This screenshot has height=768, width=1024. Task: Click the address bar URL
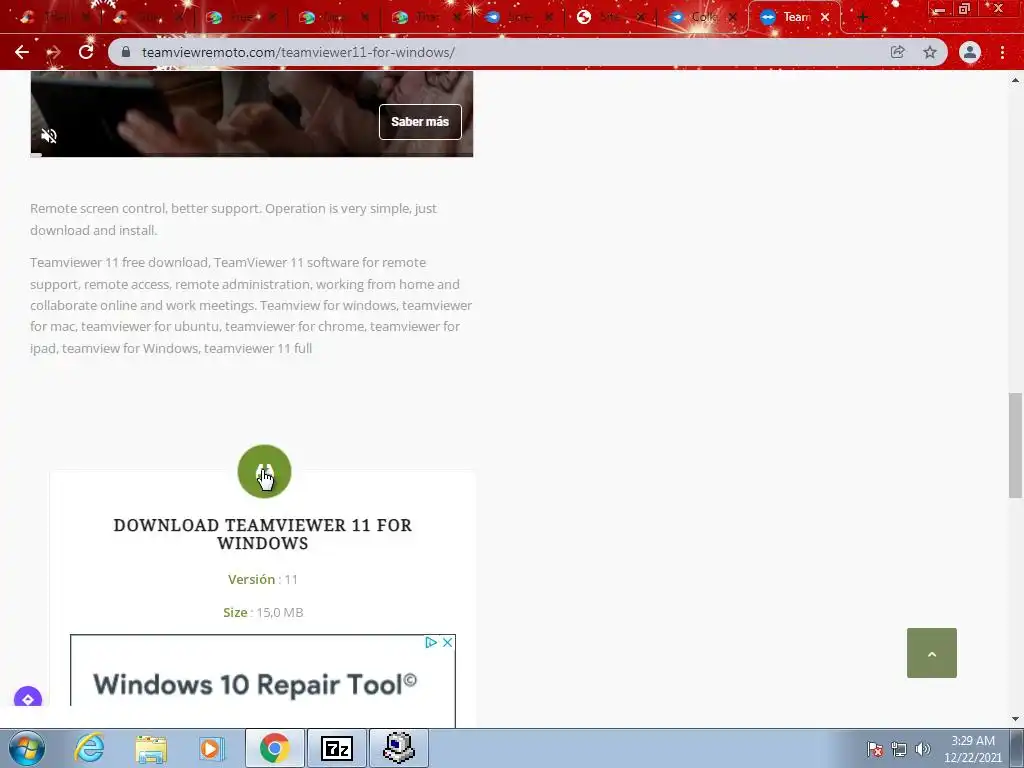298,52
